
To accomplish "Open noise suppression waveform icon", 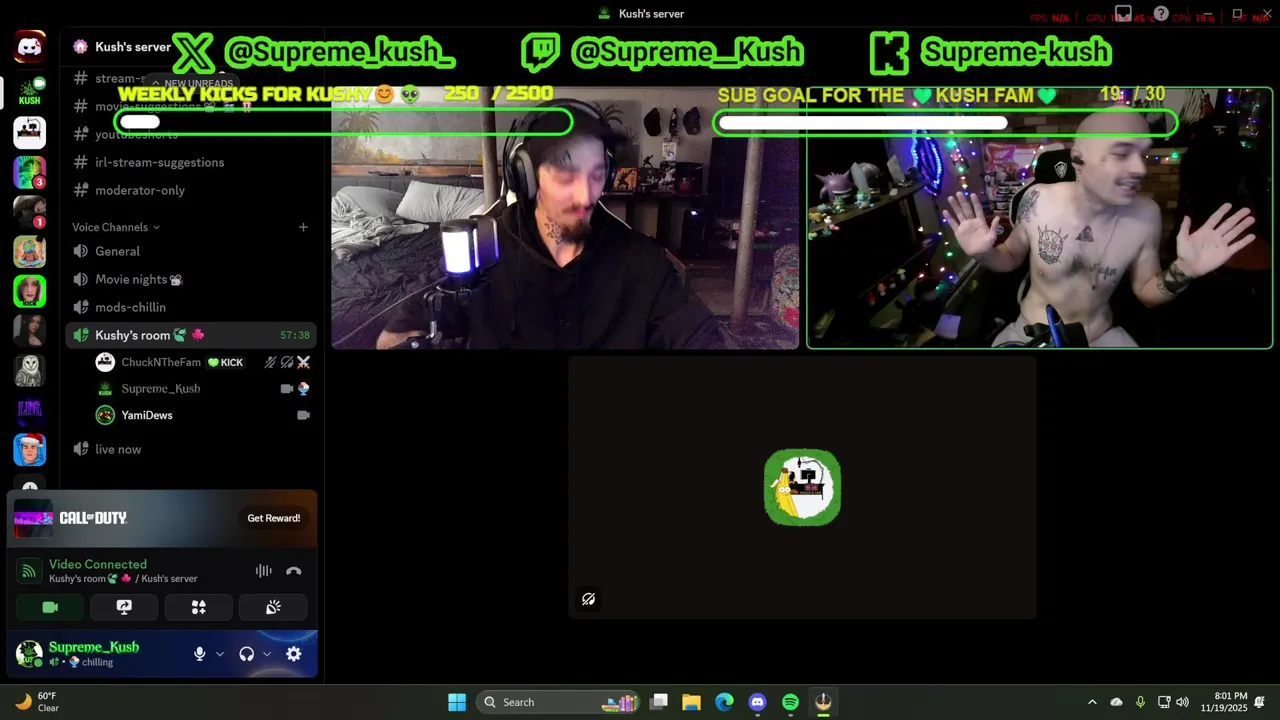I will (263, 571).
